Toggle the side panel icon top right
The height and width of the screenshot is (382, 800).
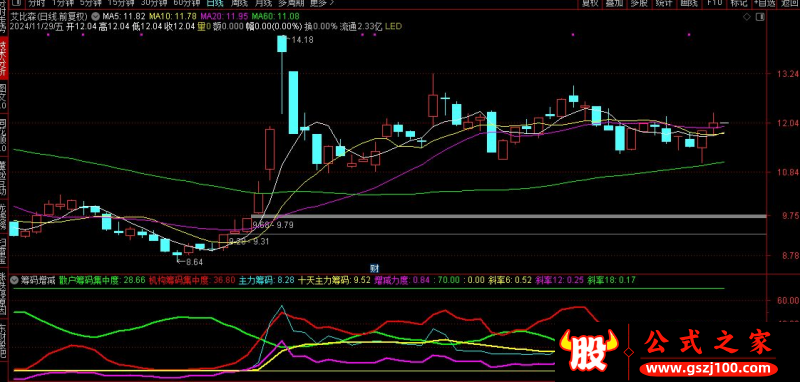(x=761, y=16)
